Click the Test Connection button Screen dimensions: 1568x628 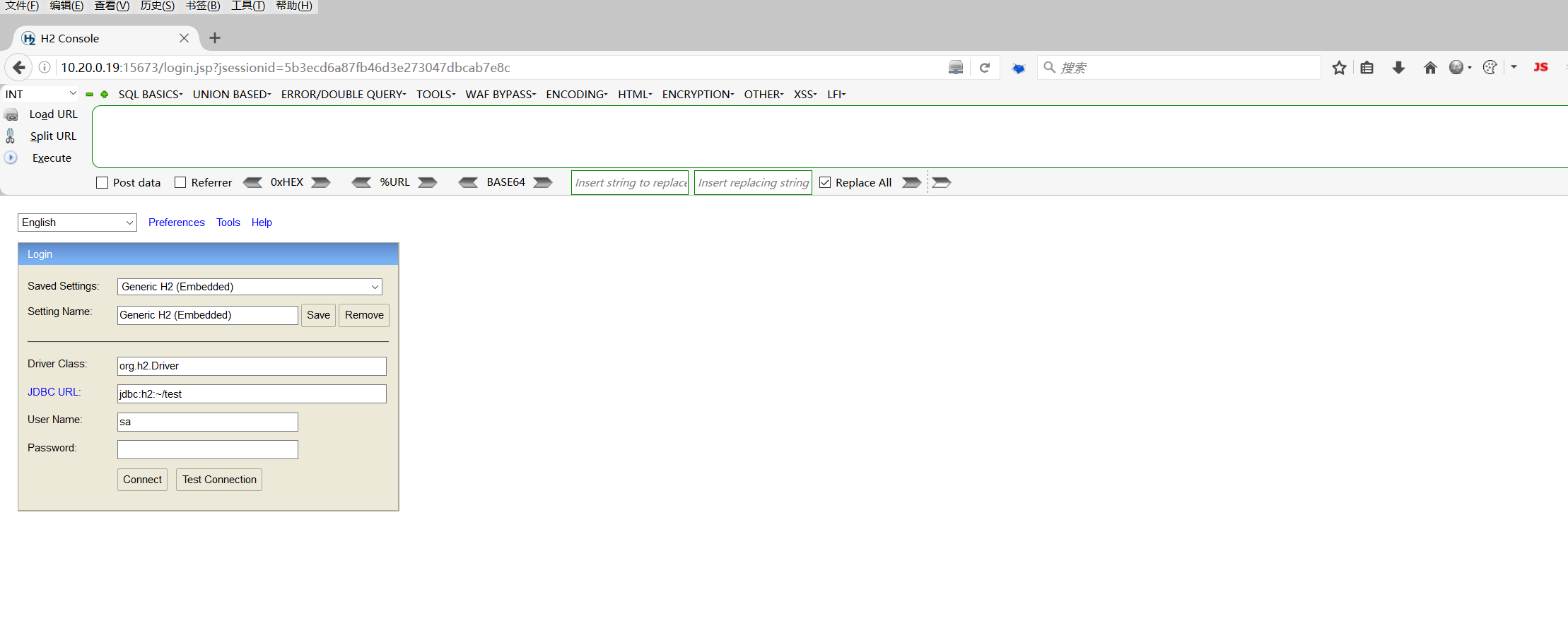[219, 480]
